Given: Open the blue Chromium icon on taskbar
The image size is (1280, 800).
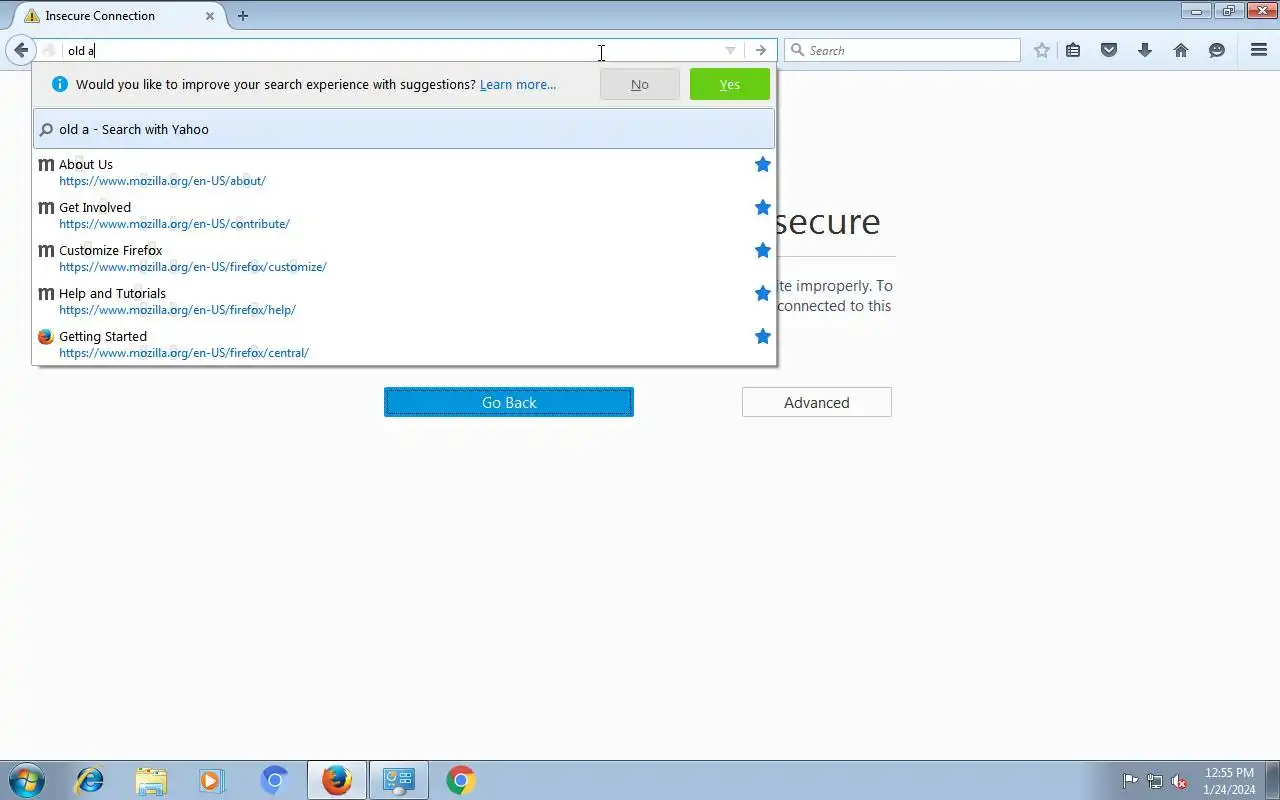Looking at the screenshot, I should (x=274, y=780).
